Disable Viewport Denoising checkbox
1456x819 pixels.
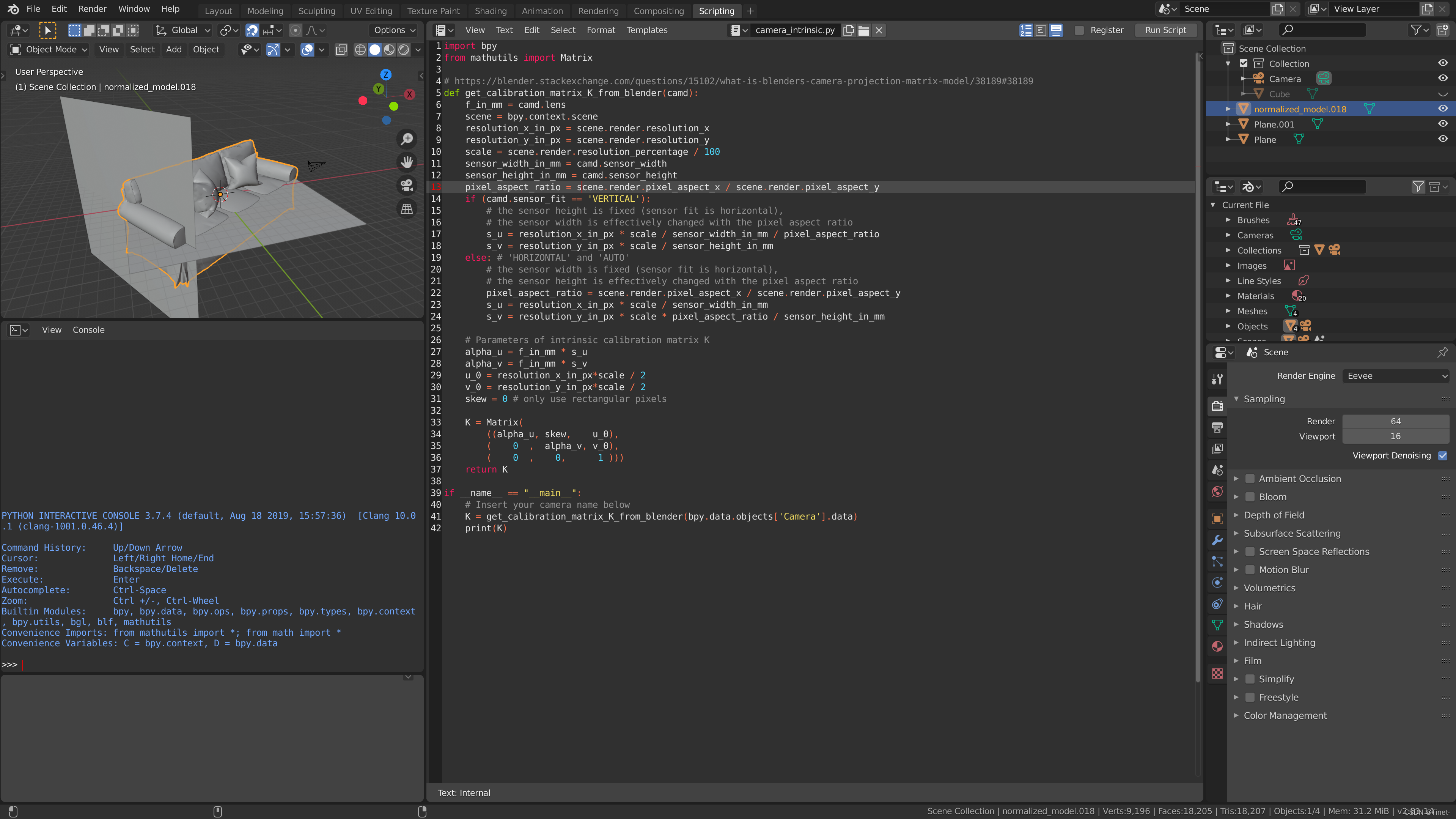1442,455
